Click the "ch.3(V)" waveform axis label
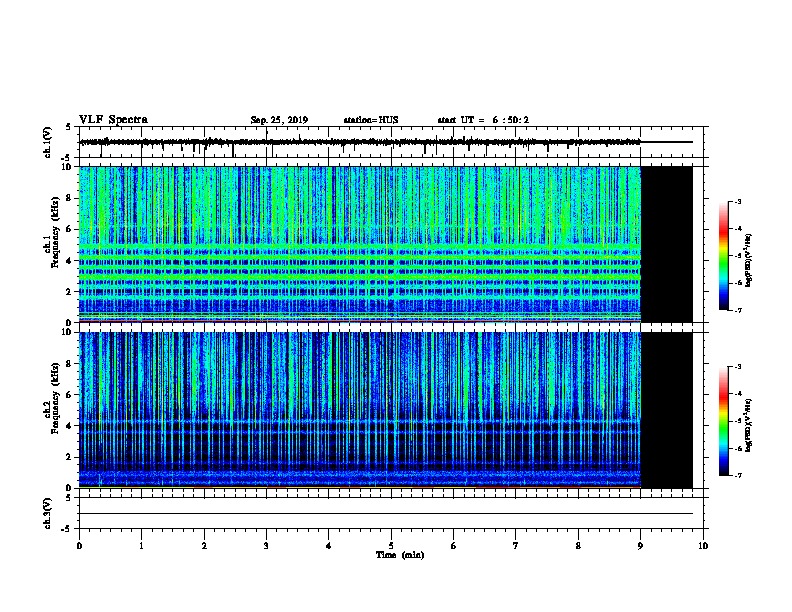This screenshot has width=792, height=612. click(48, 513)
